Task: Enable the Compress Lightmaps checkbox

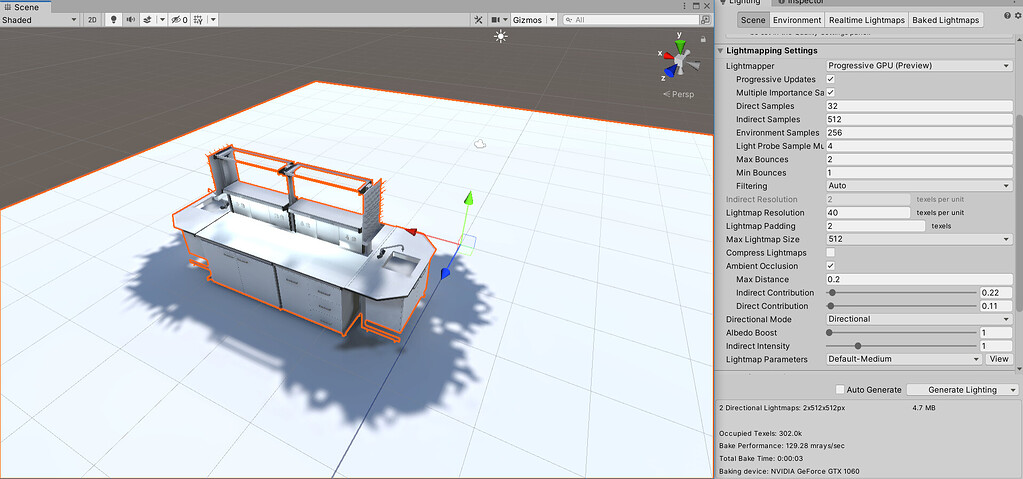Action: coord(831,253)
